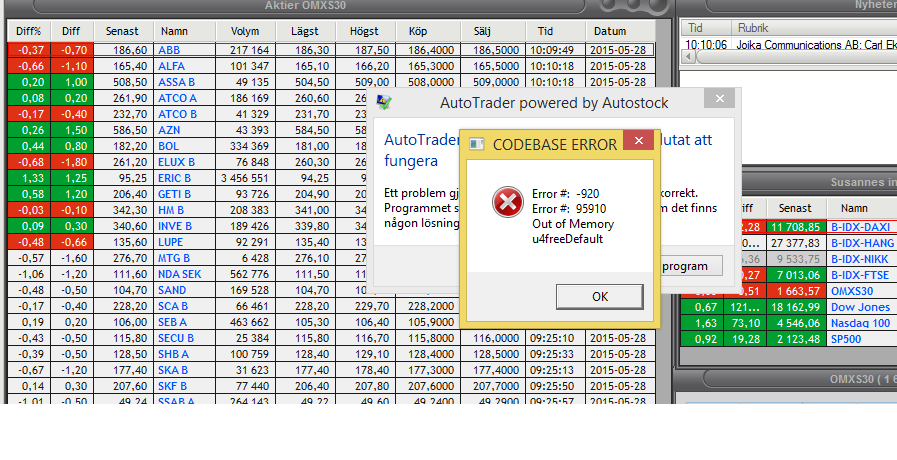Click the green Diff% cell for AZN
Screen dimensions: 897x460
click(x=28, y=129)
